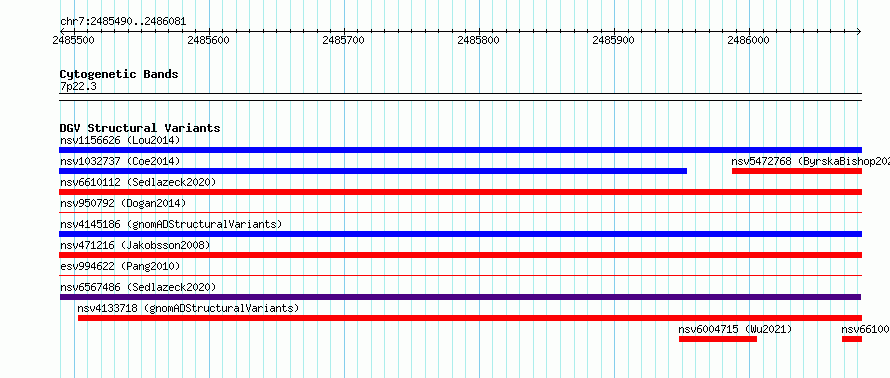Select the red nsv471216 variant bar

tap(460, 255)
